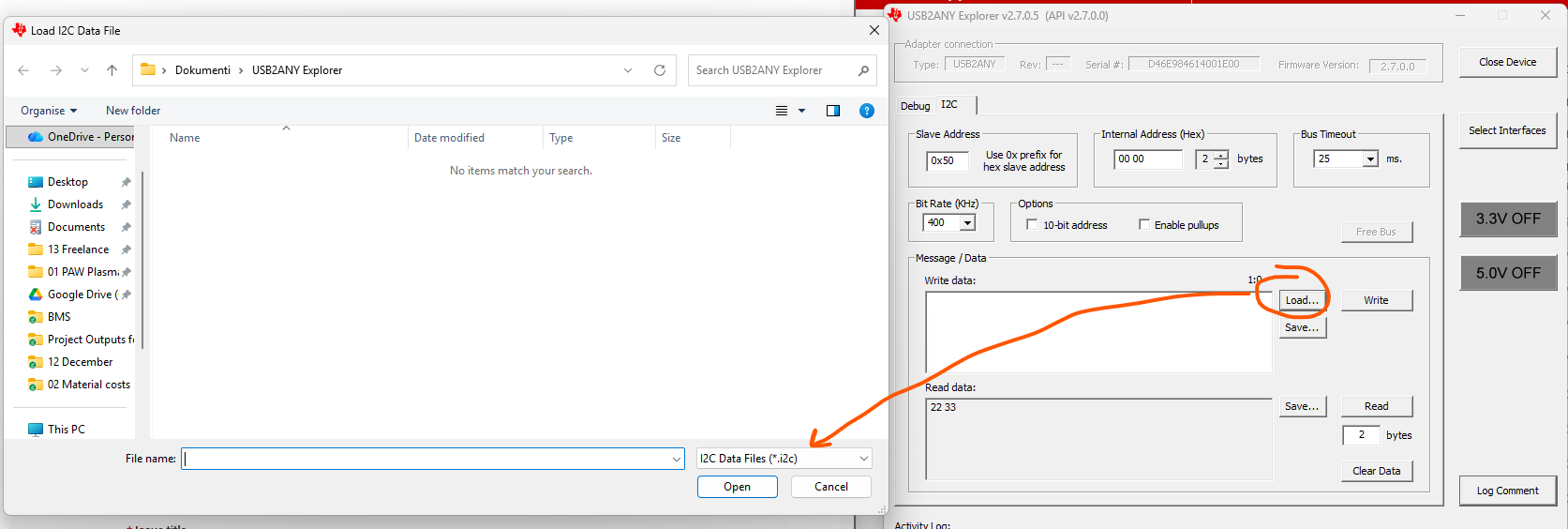Toggle the Enable pullups checkbox
Viewport: 1568px width, 529px height.
click(x=1143, y=224)
